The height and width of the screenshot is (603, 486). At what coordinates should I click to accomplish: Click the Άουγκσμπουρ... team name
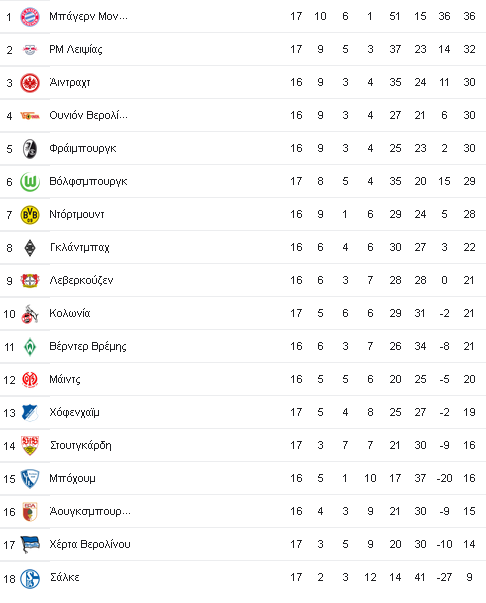pos(90,511)
